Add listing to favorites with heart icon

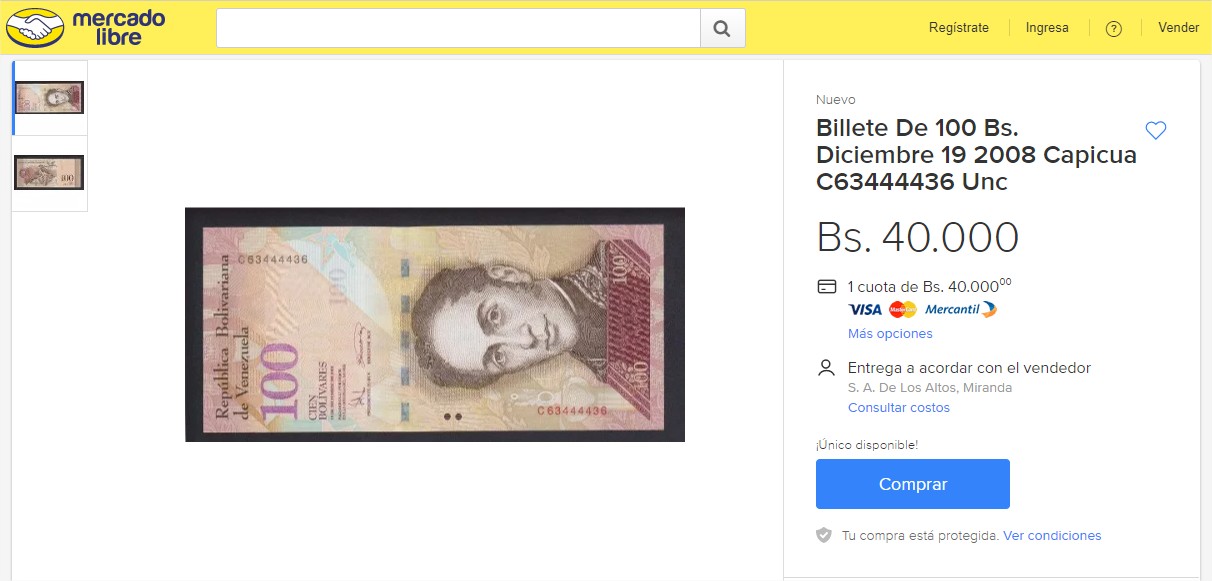pos(1156,130)
